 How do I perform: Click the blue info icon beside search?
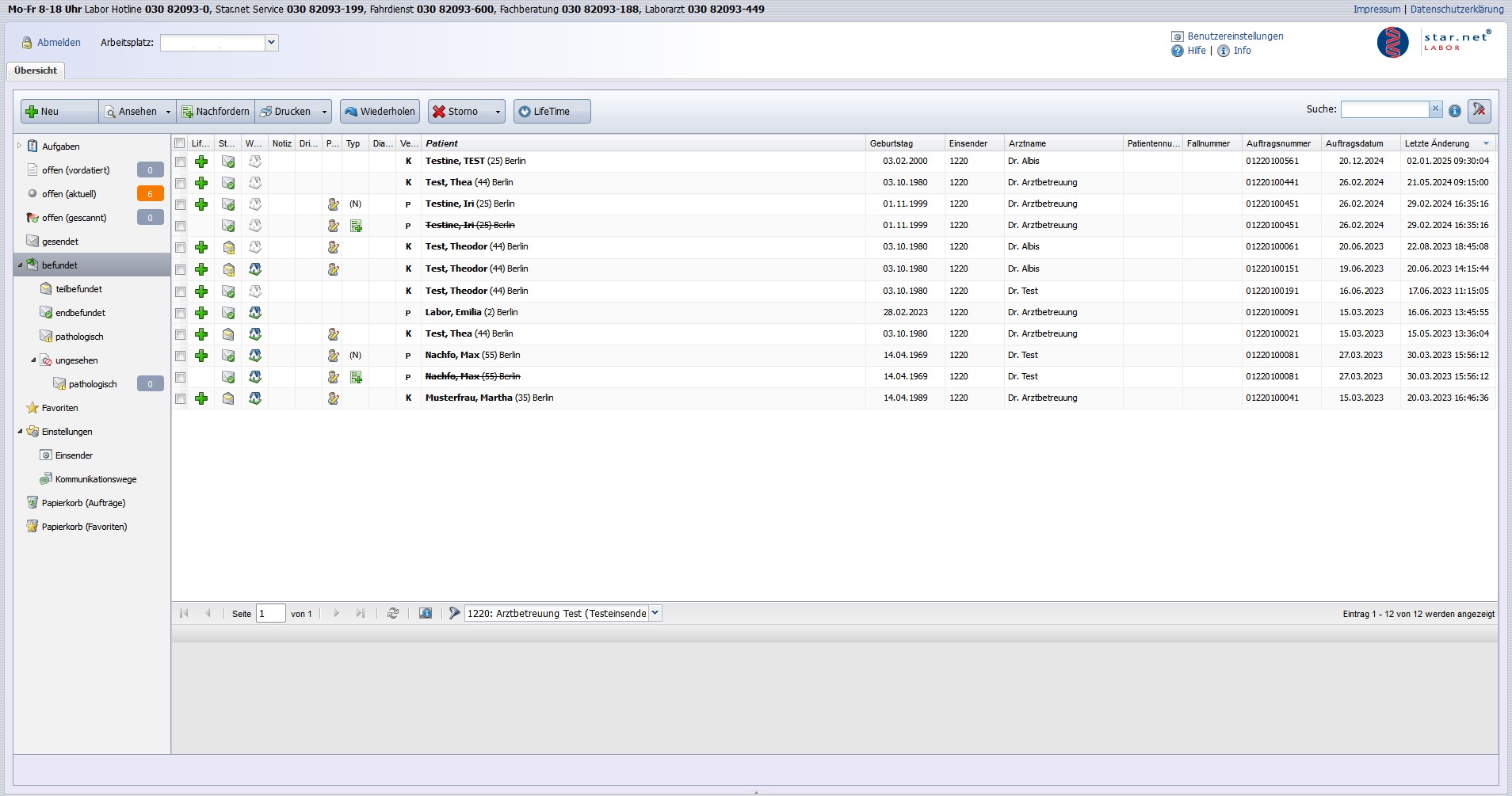[x=1455, y=111]
